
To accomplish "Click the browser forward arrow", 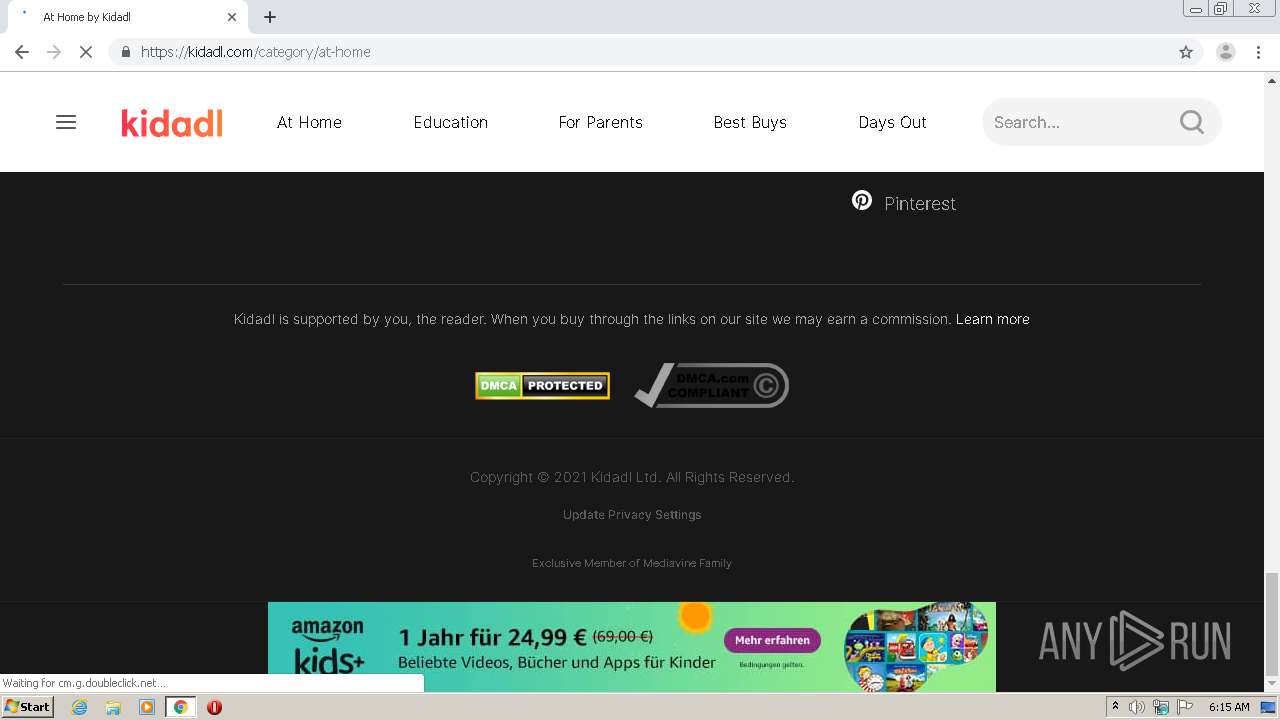I will (x=54, y=52).
